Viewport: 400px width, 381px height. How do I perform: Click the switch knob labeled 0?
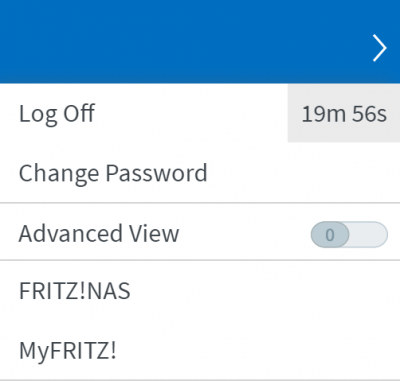click(x=330, y=234)
